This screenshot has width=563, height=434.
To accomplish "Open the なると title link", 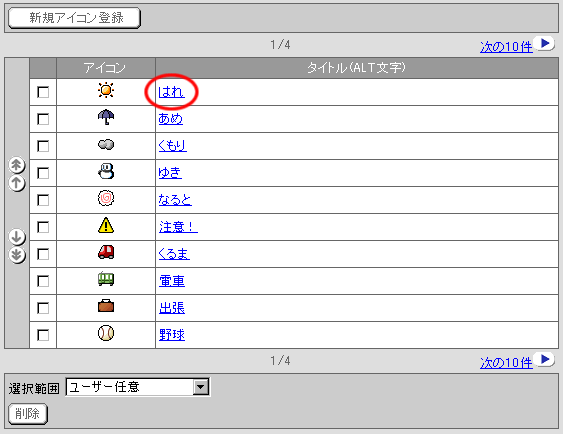I will tap(175, 200).
